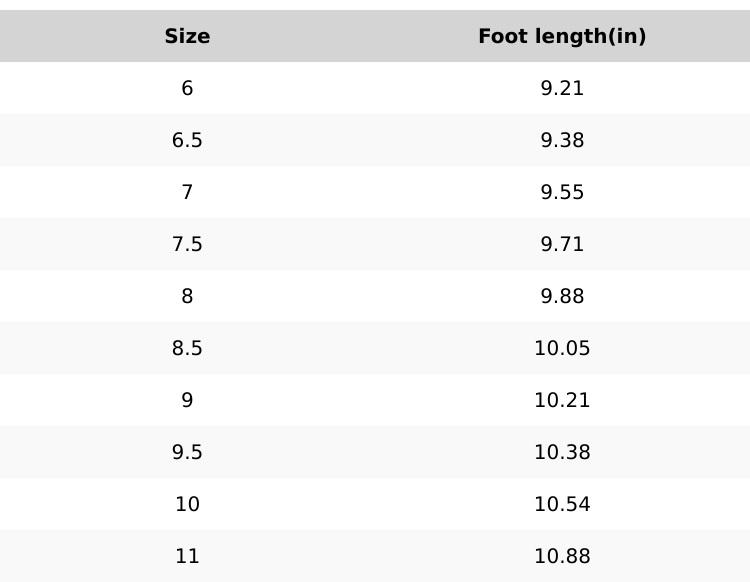Choose the size 8 cell
Screen dimensions: 750x582
pyautogui.click(x=187, y=296)
